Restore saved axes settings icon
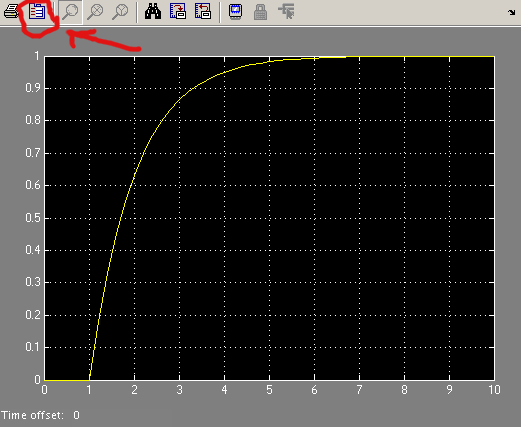 [203, 12]
